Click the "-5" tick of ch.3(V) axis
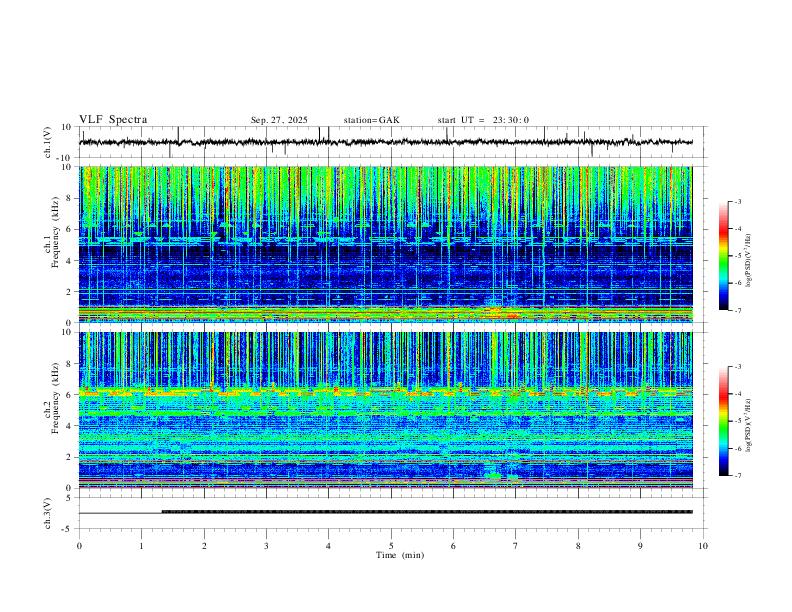Image resolution: width=792 pixels, height=612 pixels. click(68, 529)
